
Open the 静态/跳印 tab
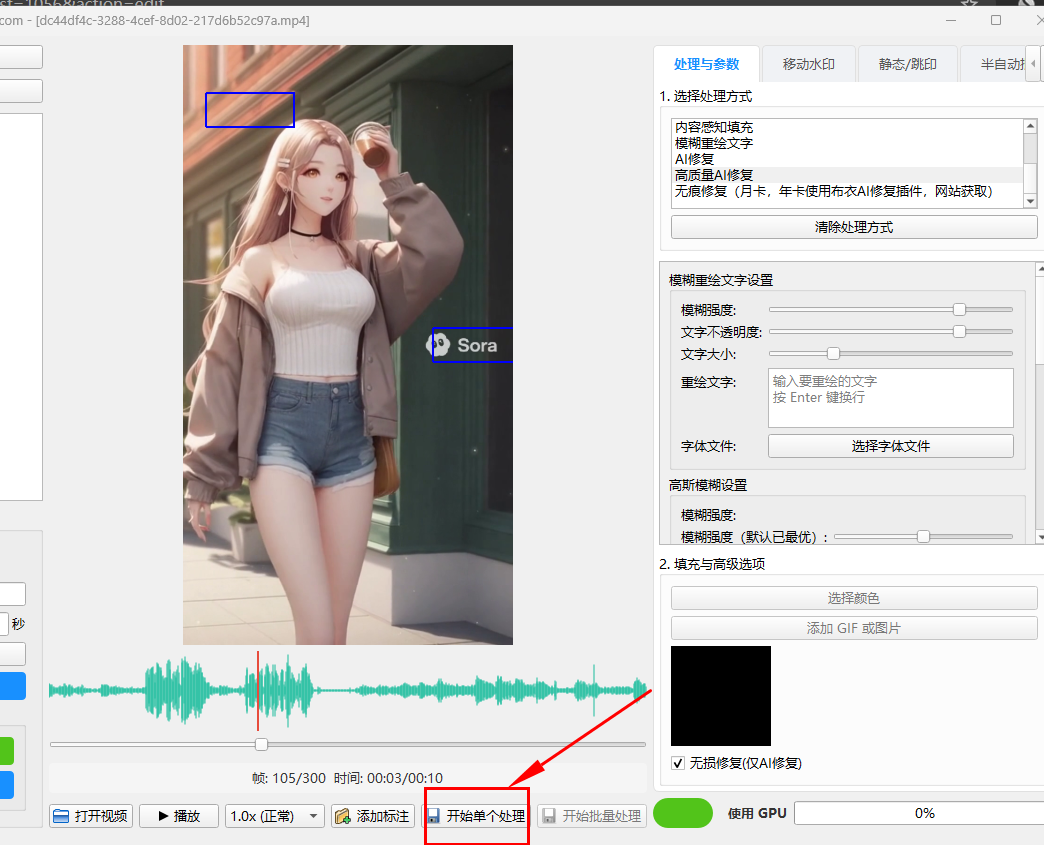click(908, 64)
